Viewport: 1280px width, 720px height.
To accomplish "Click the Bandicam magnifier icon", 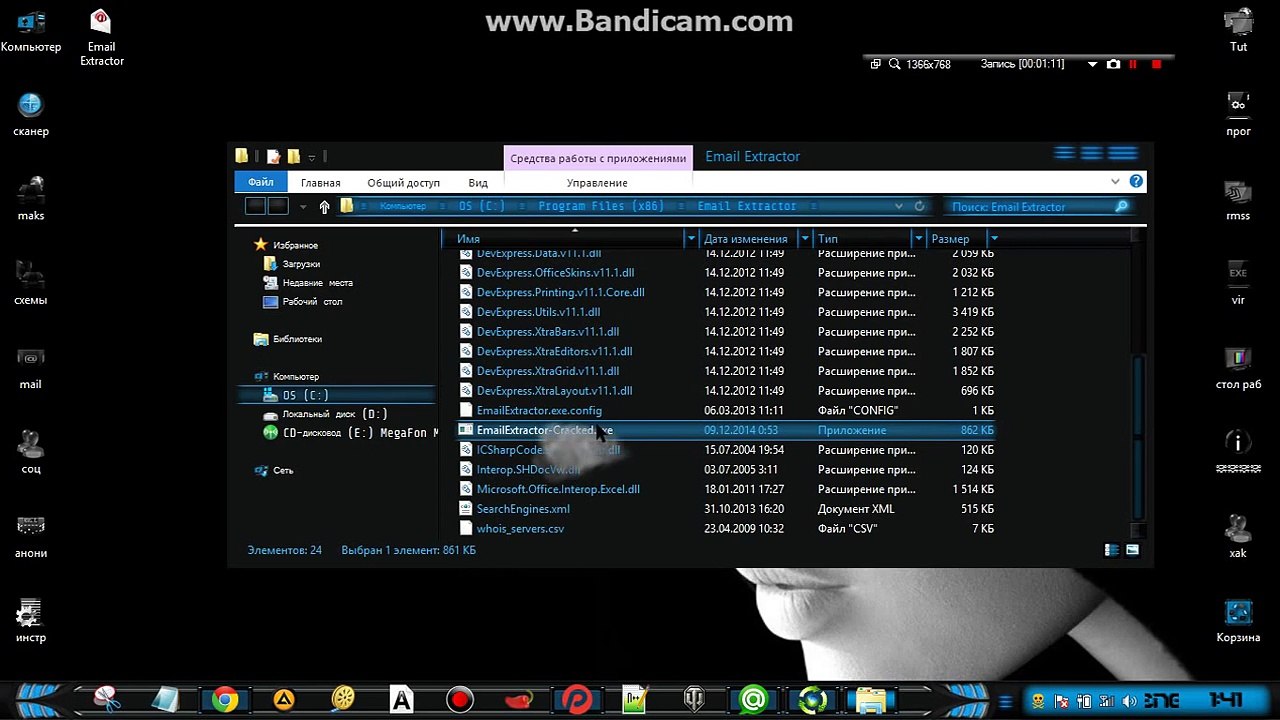I will click(895, 64).
